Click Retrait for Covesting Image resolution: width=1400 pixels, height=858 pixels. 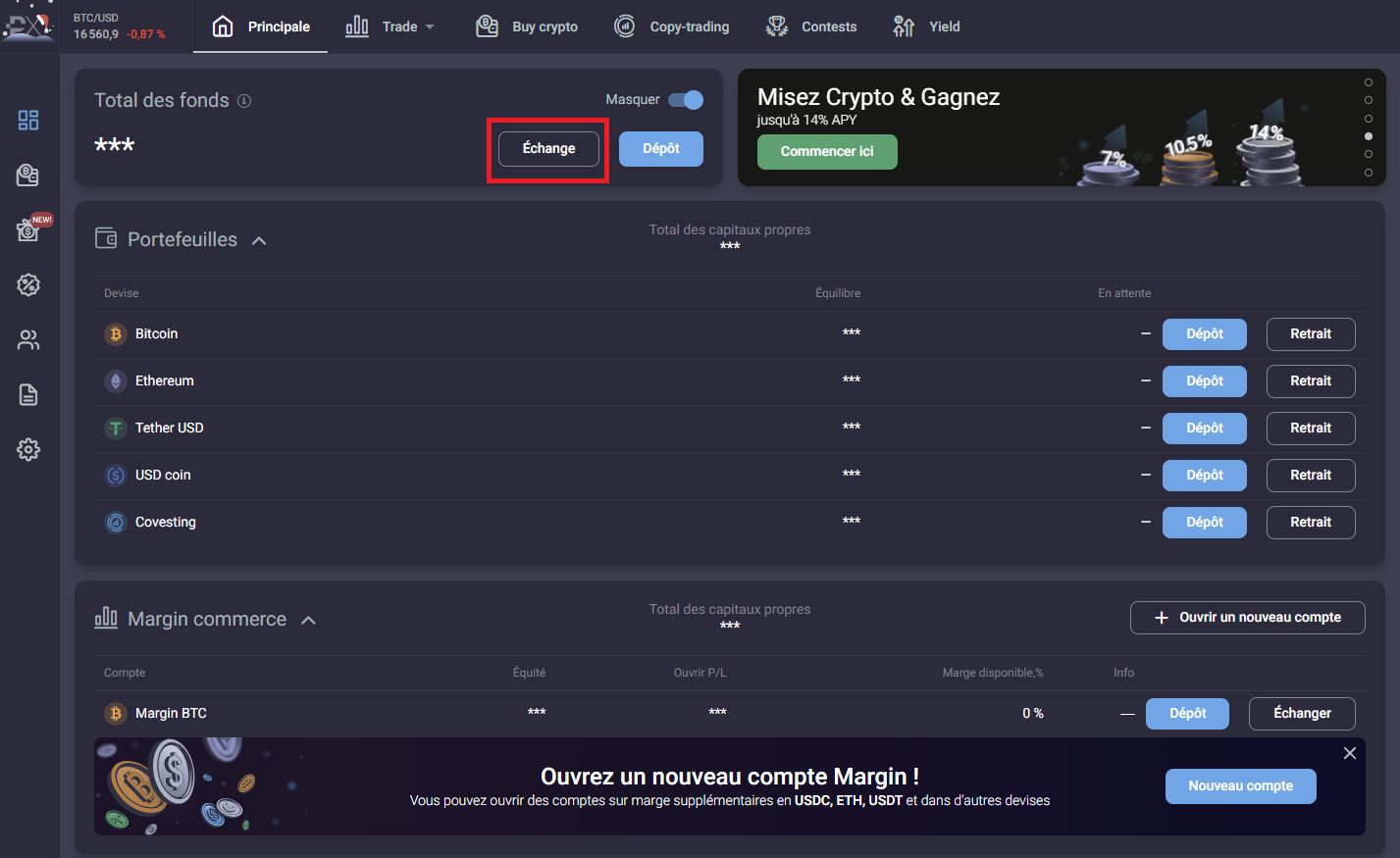(x=1311, y=523)
